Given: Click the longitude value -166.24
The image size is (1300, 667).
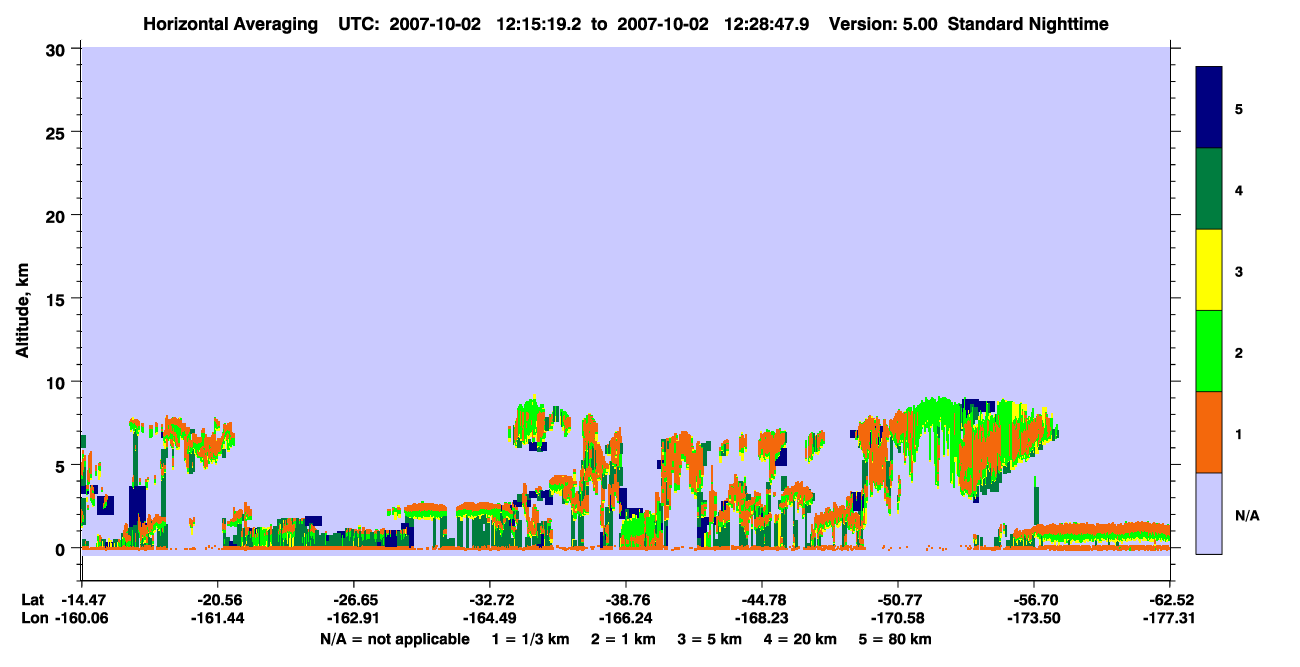Looking at the screenshot, I should tap(625, 619).
